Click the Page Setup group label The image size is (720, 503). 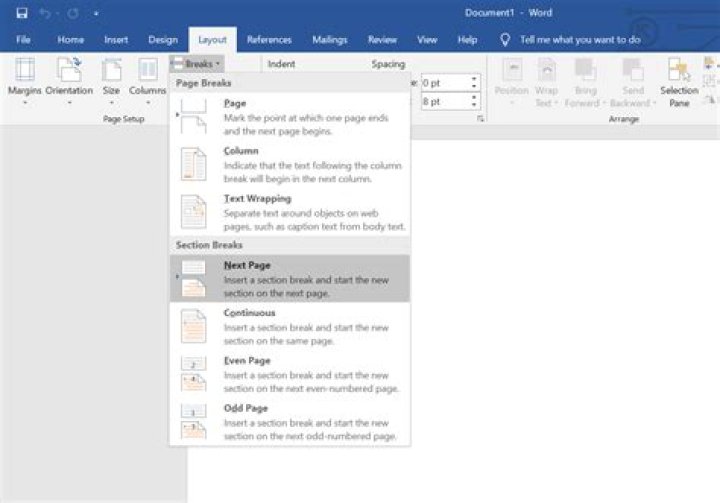click(124, 119)
